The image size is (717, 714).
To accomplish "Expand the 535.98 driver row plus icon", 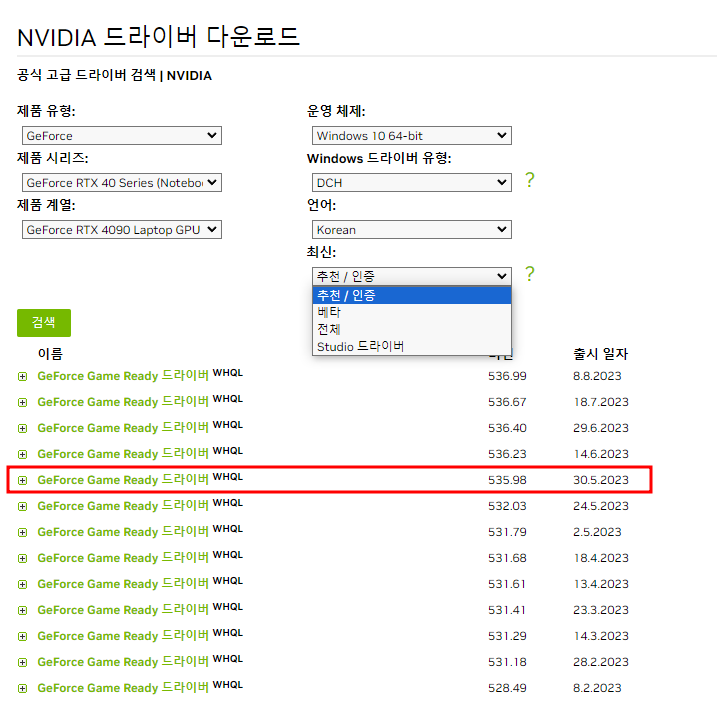I will 22,480.
